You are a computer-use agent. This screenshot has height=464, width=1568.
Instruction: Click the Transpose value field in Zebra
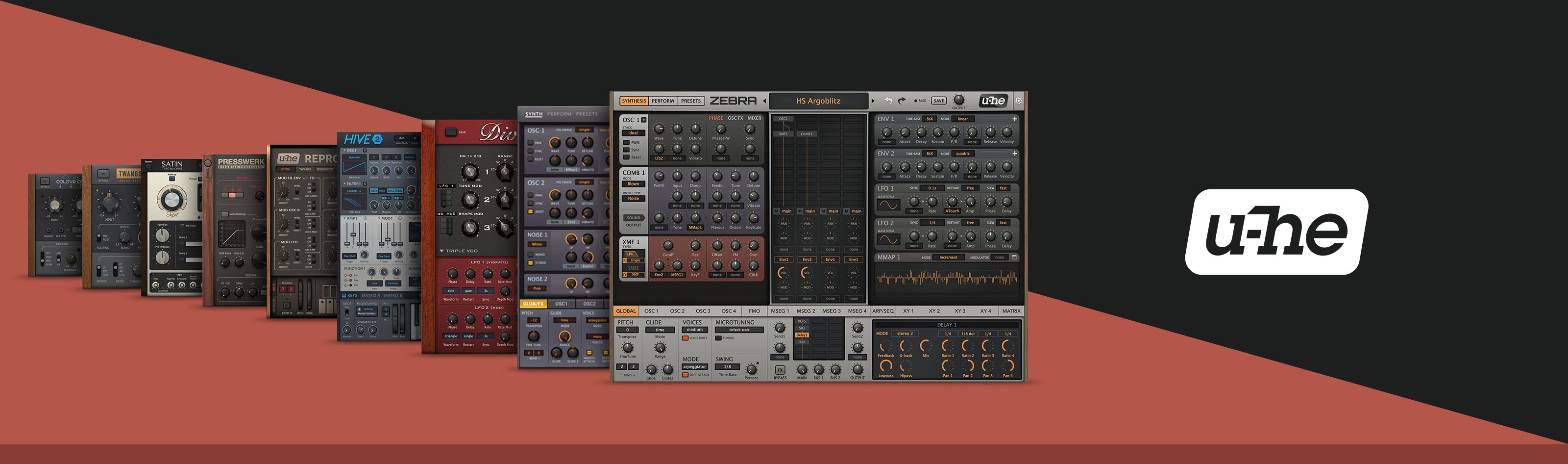[627, 330]
